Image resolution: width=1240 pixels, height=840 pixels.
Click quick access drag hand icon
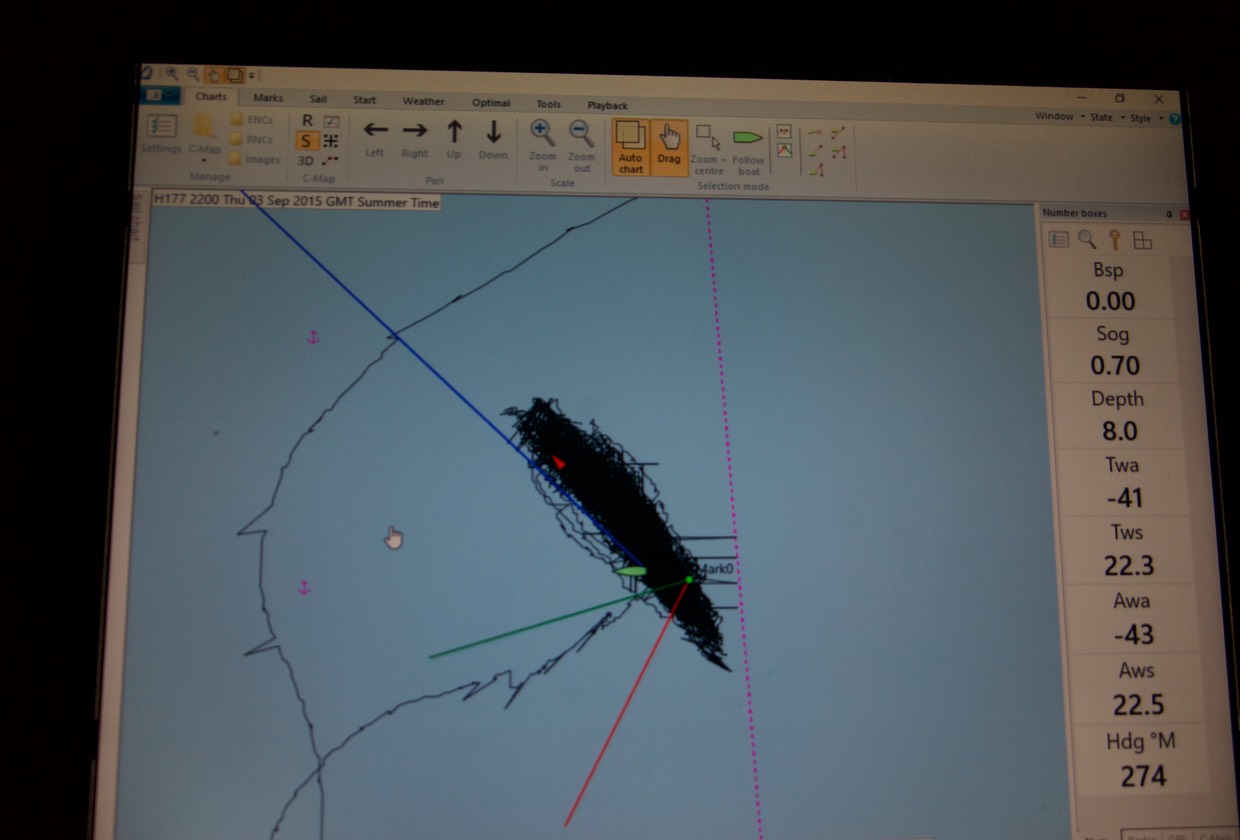click(x=213, y=74)
